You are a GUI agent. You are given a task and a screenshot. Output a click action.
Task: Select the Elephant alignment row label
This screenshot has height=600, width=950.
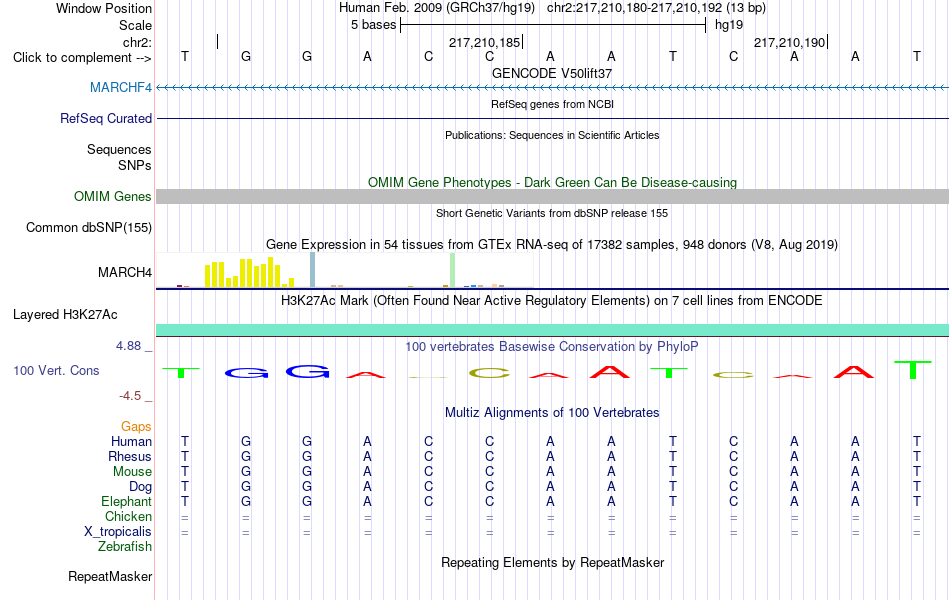(127, 502)
